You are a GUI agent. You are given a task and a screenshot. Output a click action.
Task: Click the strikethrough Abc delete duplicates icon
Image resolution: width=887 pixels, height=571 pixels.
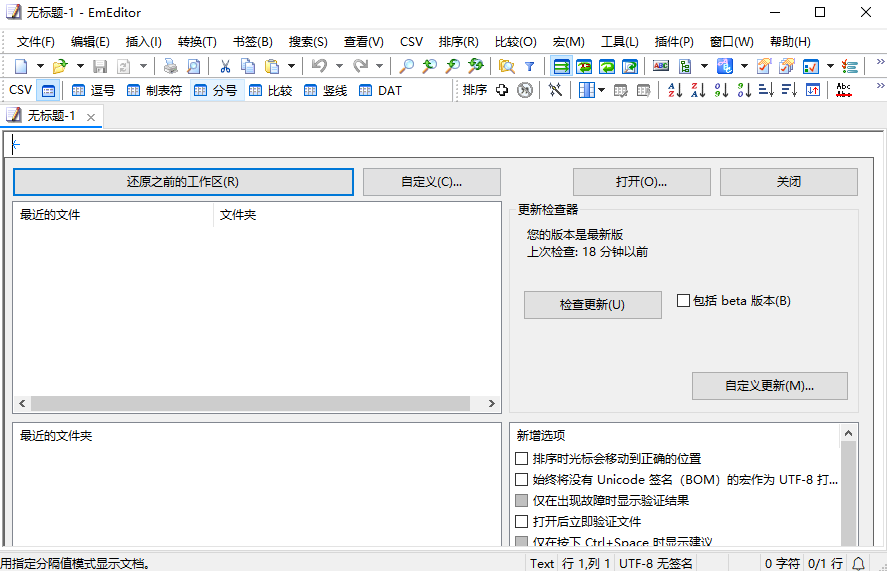tap(843, 90)
